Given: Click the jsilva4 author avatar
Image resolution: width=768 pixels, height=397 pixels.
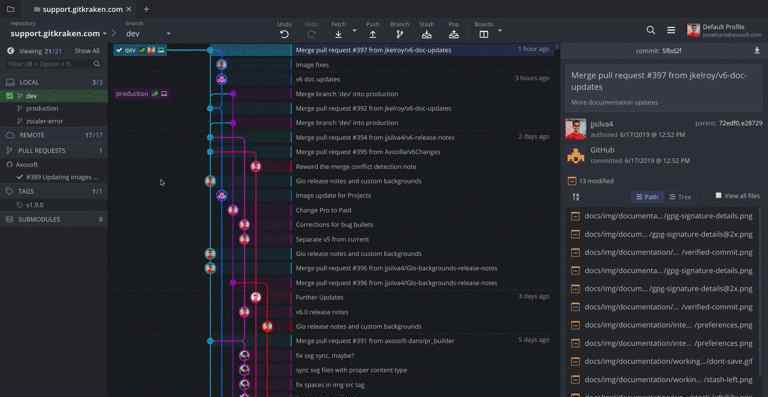Looking at the screenshot, I should [x=576, y=129].
